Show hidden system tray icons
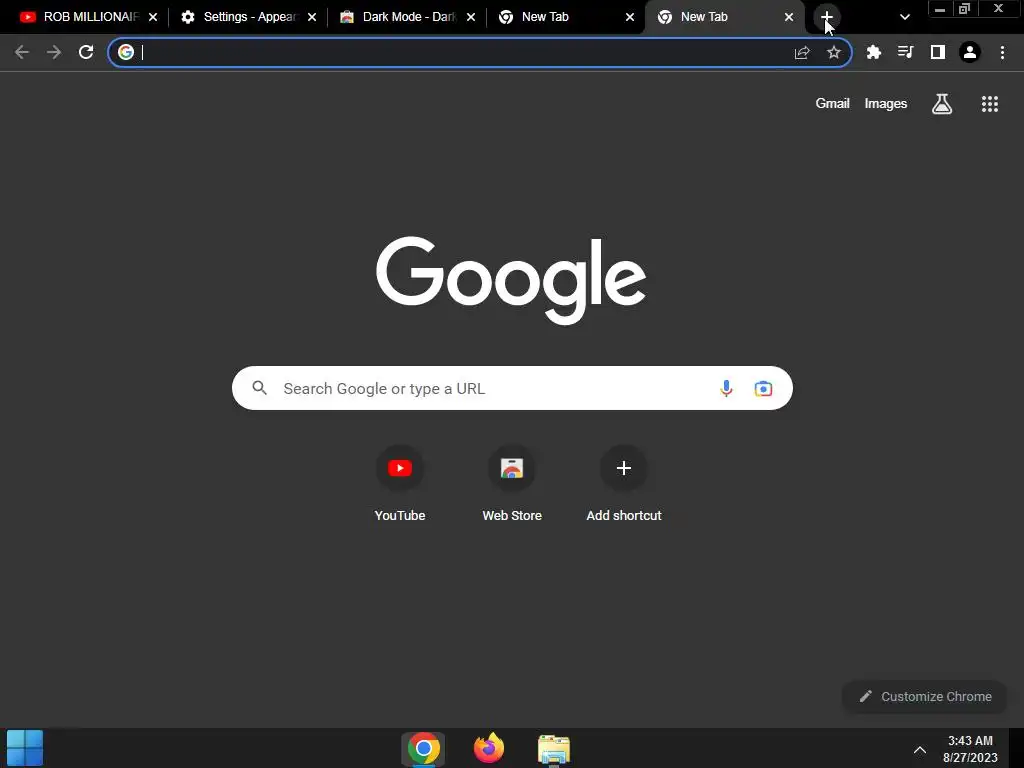 [x=920, y=749]
